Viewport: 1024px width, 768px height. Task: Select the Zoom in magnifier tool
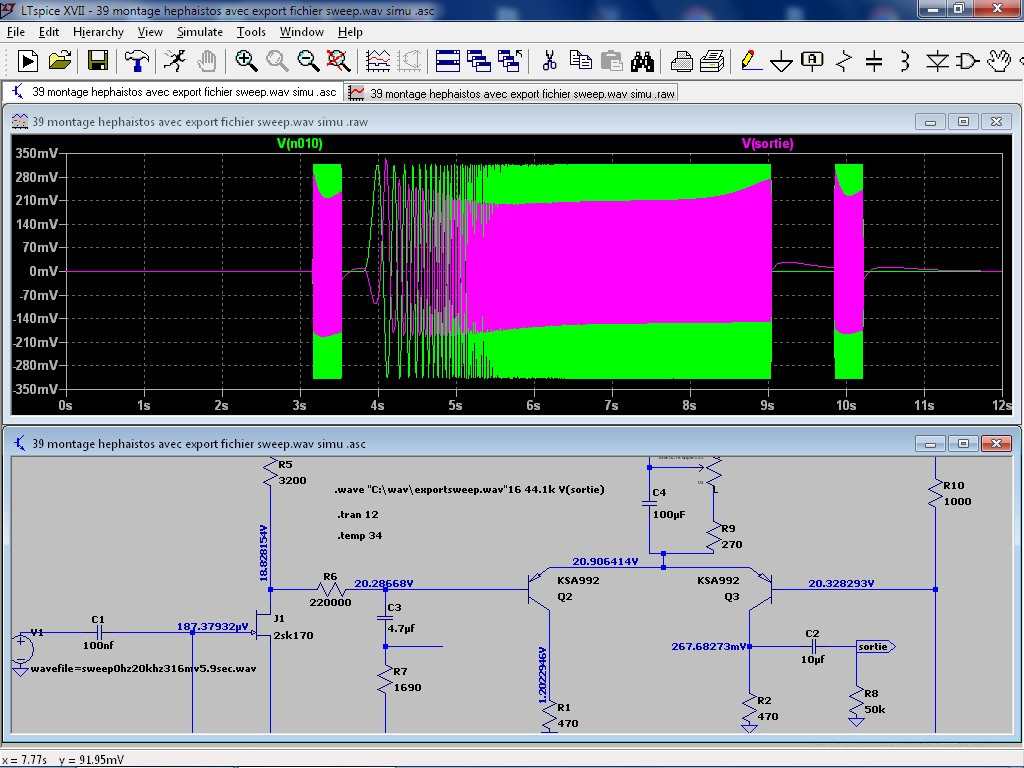[246, 61]
